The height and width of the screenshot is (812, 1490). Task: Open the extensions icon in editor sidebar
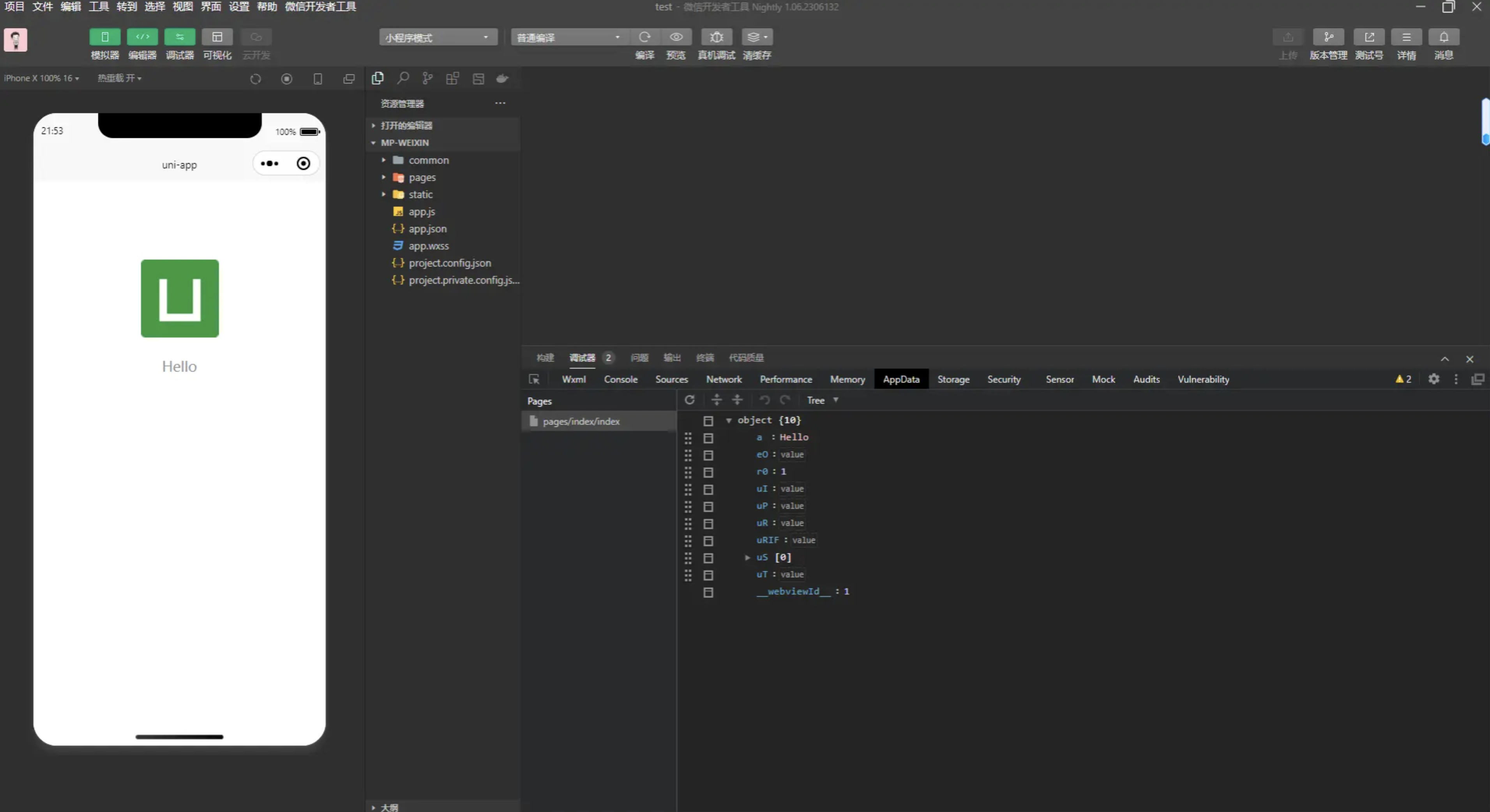point(453,78)
